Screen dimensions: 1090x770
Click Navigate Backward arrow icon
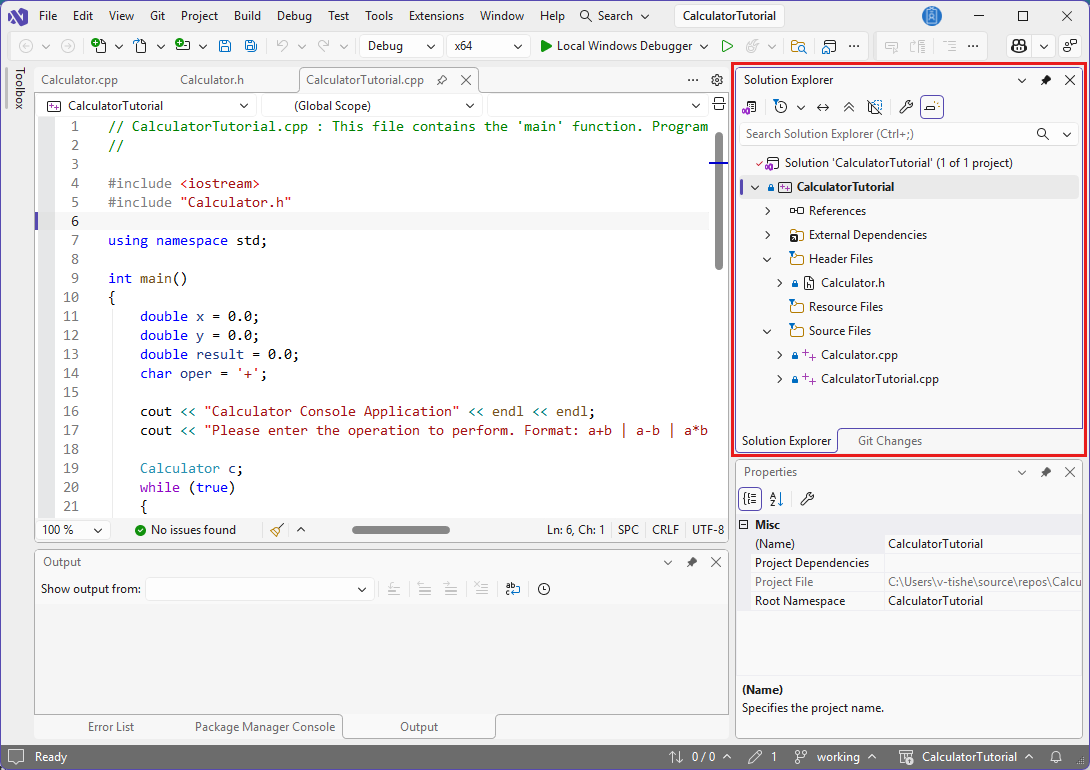tap(26, 46)
